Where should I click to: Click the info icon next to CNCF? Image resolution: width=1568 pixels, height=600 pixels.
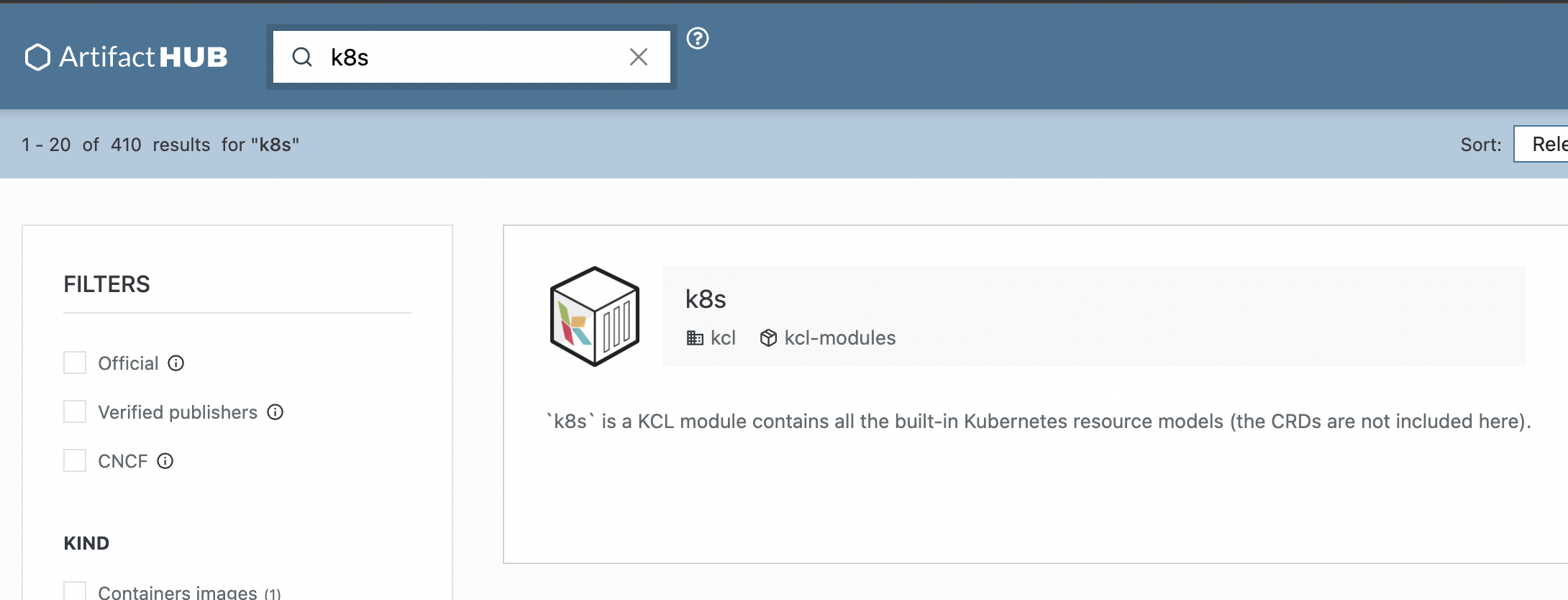click(x=165, y=461)
